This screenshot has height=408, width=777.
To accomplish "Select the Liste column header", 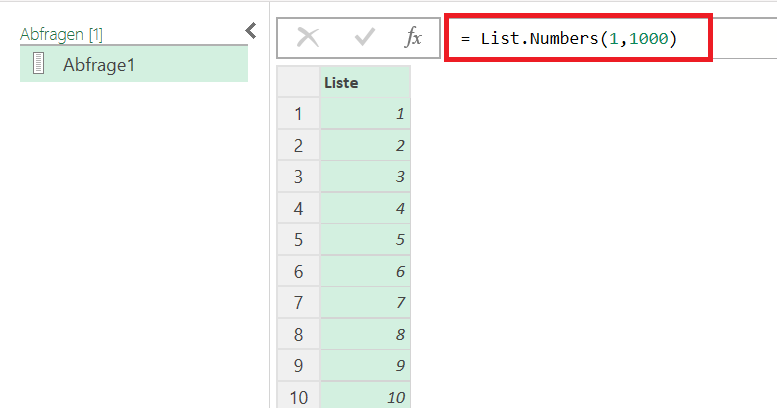I will [365, 82].
